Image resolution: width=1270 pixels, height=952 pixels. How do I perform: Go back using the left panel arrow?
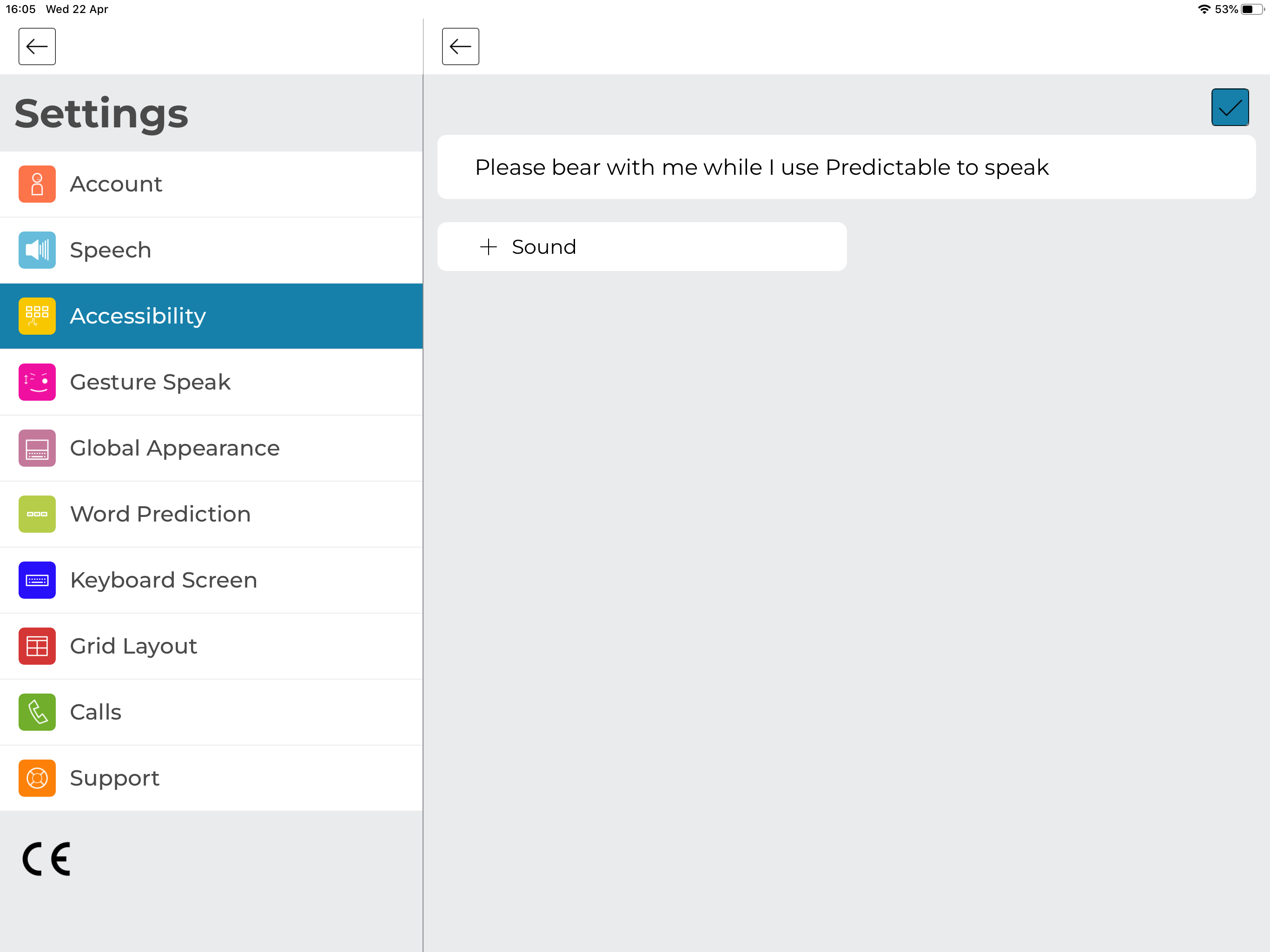[x=37, y=46]
